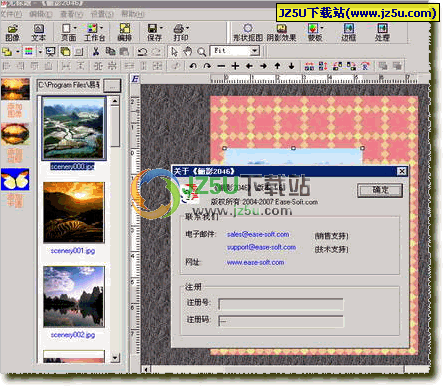The width and height of the screenshot is (443, 386).
Task: Select the 文本 text tool
Action: 38,33
